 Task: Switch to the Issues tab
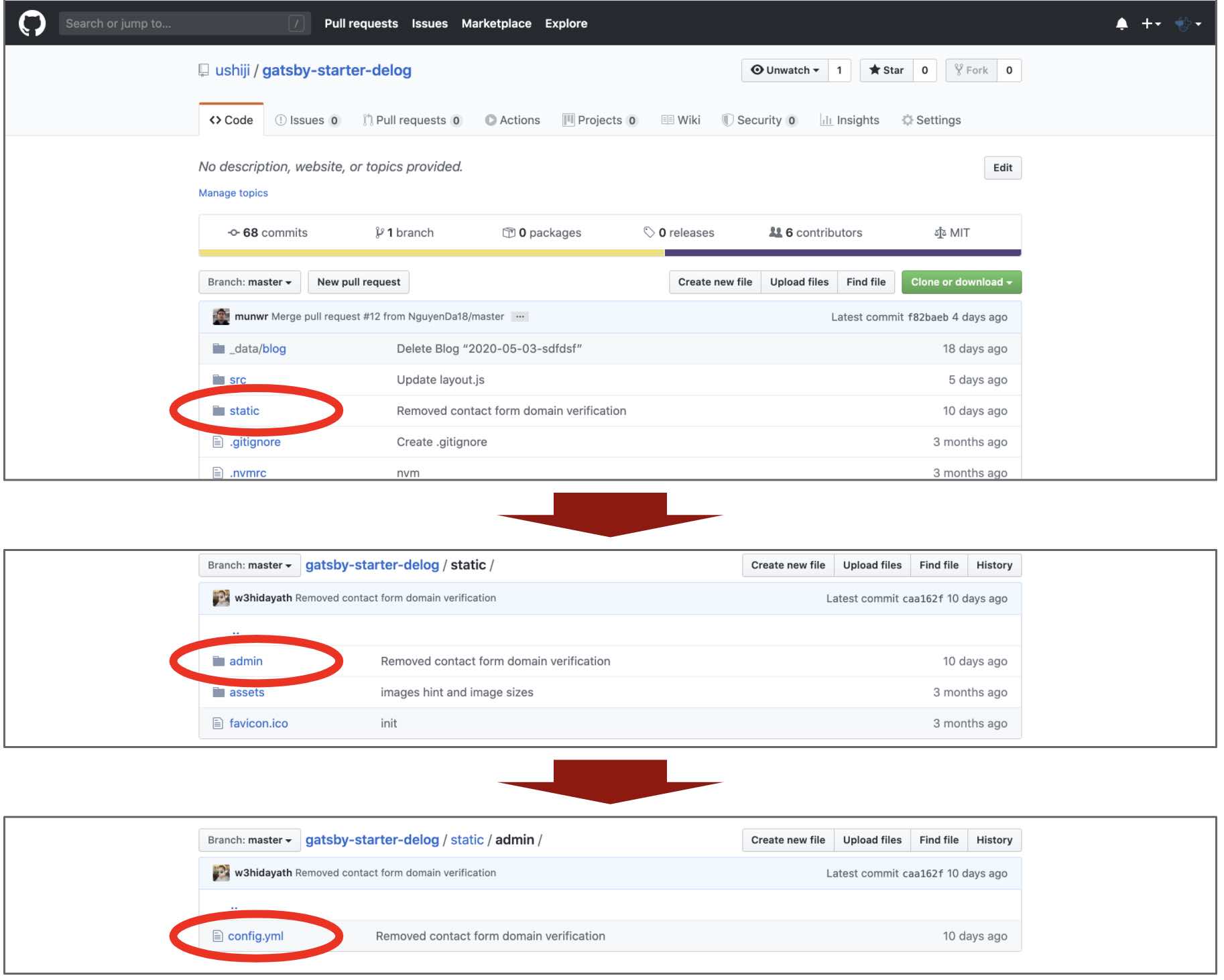click(x=308, y=120)
